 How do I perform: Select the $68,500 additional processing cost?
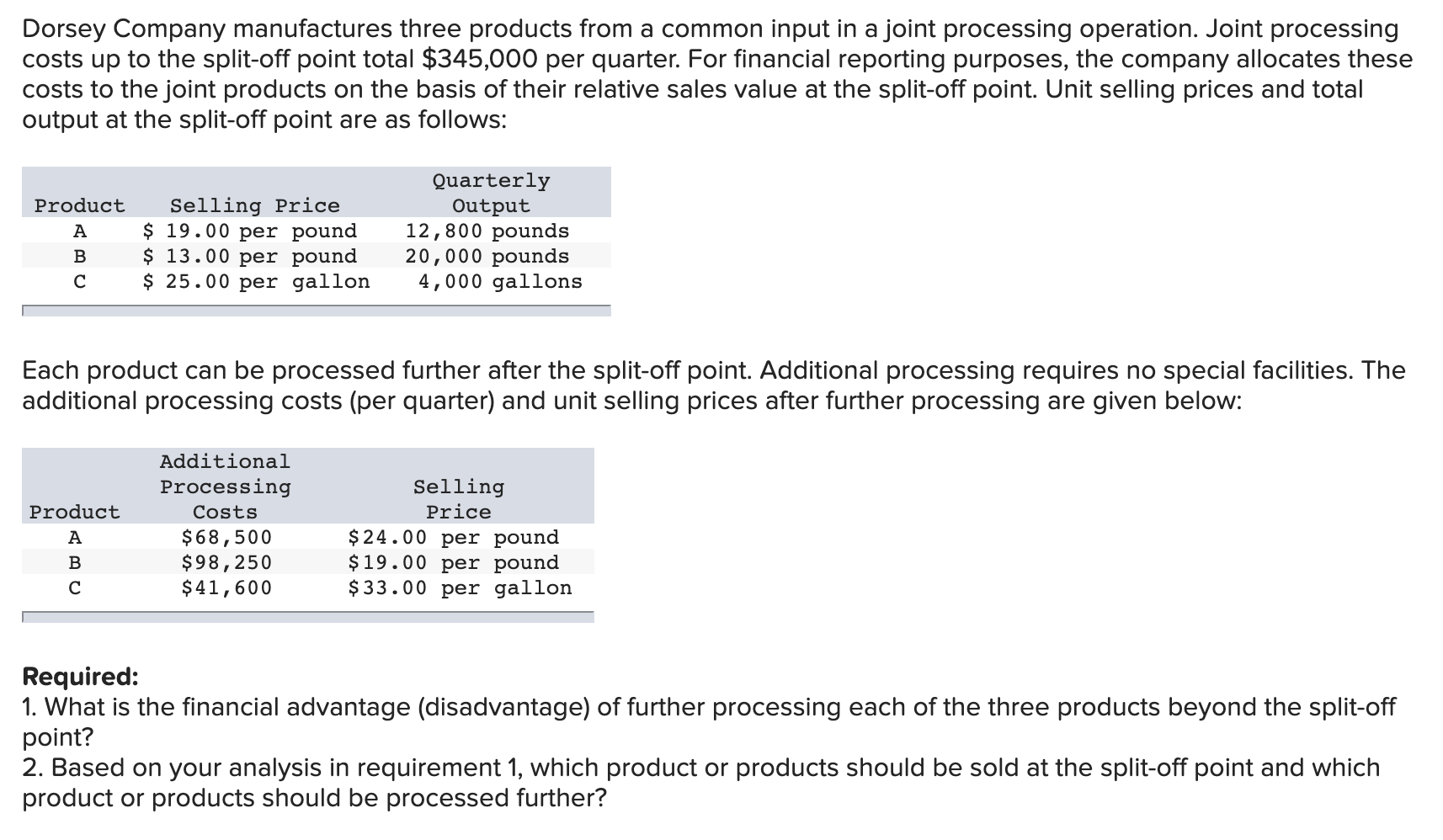pyautogui.click(x=226, y=537)
